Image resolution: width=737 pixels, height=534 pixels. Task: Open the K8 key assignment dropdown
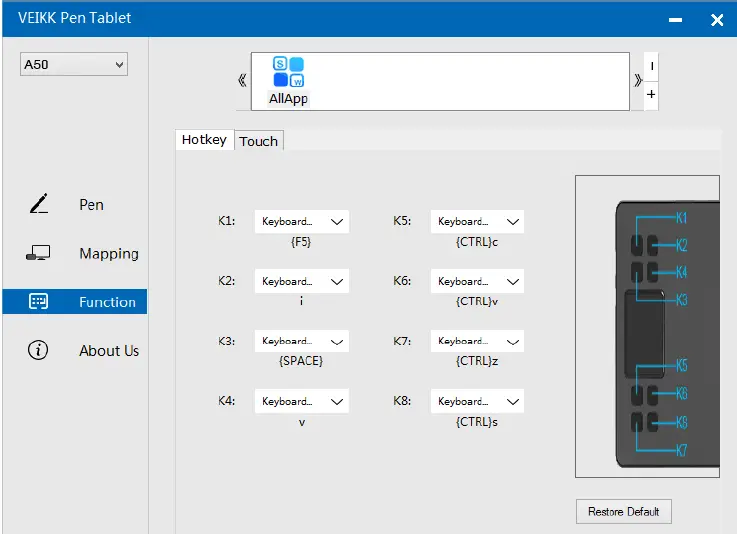(477, 402)
